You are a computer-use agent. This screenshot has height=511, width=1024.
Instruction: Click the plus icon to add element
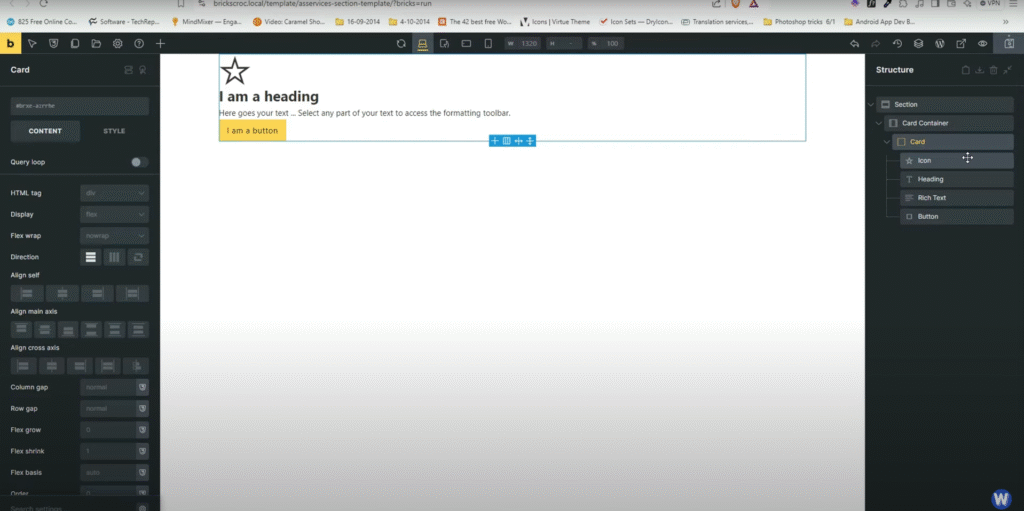[x=161, y=43]
